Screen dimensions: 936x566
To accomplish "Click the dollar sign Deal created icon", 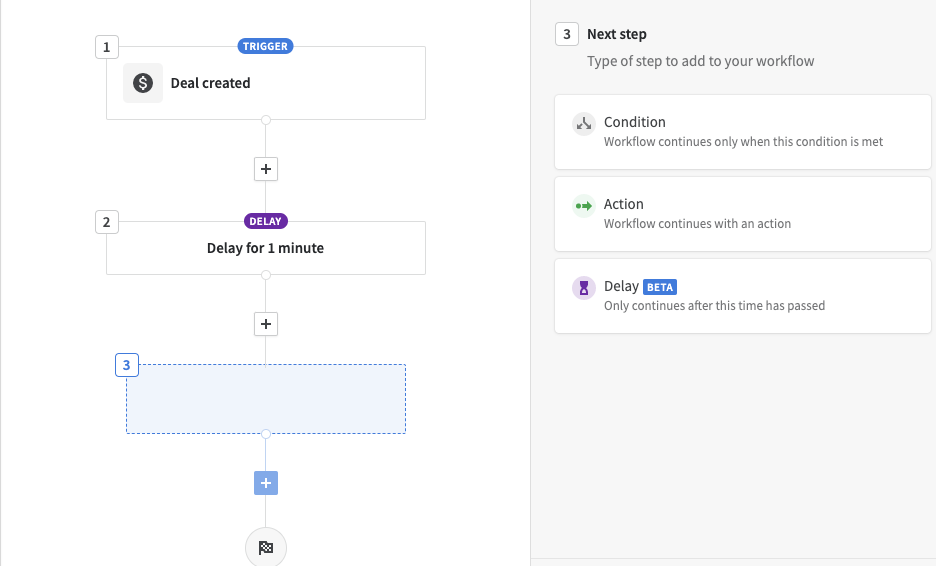I will (143, 83).
